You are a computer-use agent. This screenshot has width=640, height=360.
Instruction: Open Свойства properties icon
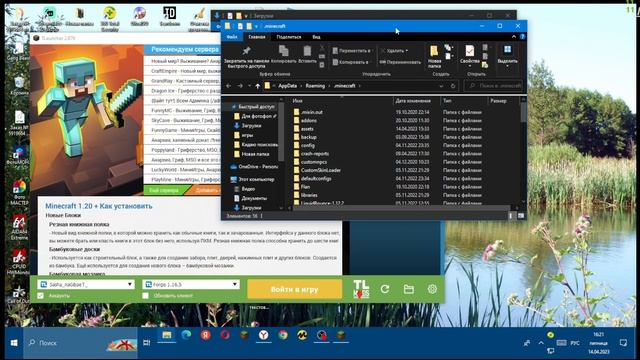click(x=469, y=54)
